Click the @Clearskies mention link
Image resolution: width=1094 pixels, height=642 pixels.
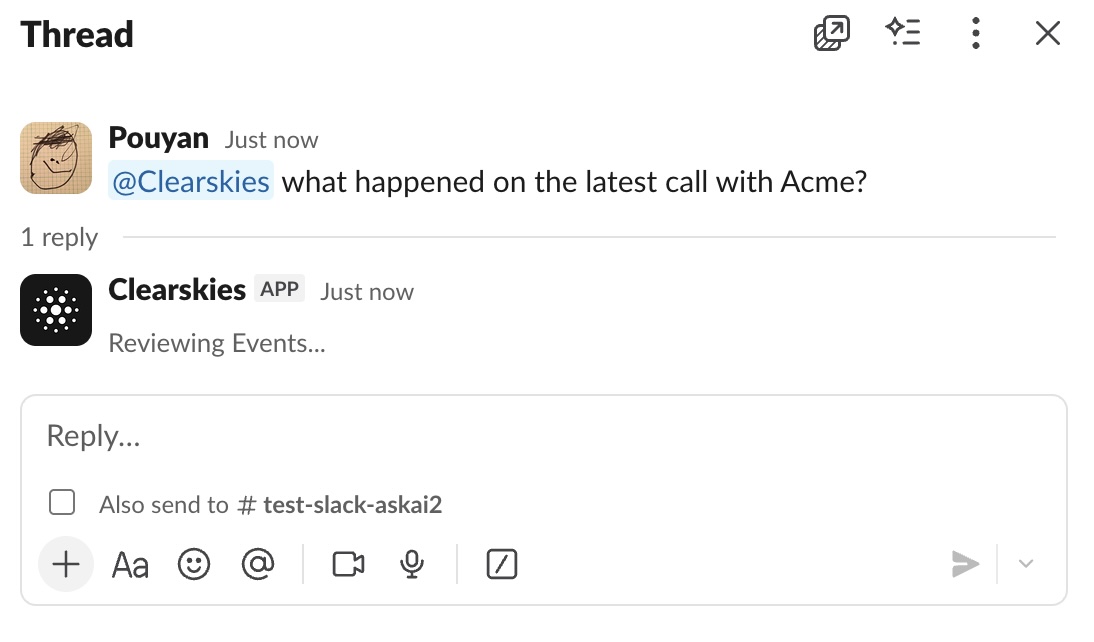[190, 182]
